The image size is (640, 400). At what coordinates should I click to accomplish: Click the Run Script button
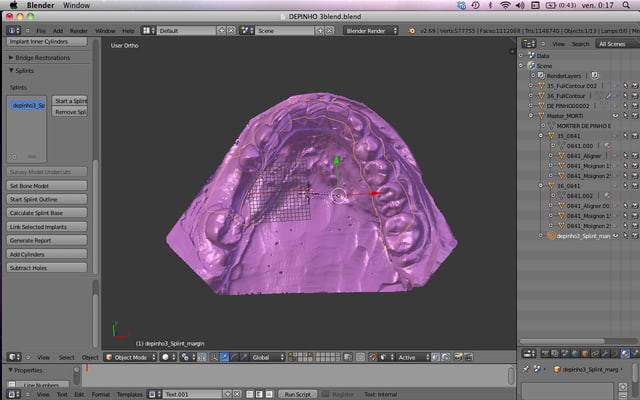click(298, 394)
